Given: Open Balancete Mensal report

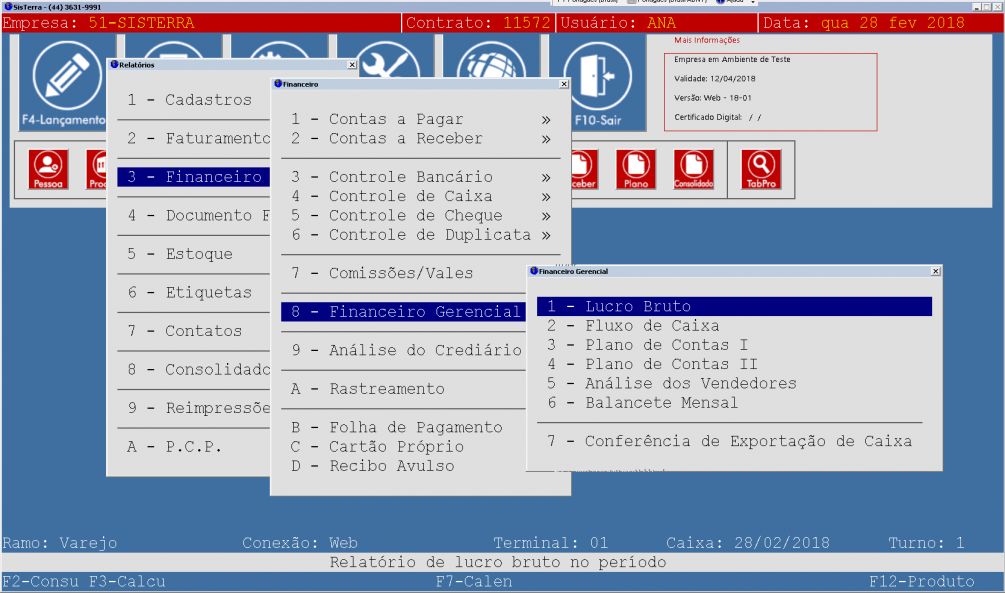Looking at the screenshot, I should click(x=661, y=403).
